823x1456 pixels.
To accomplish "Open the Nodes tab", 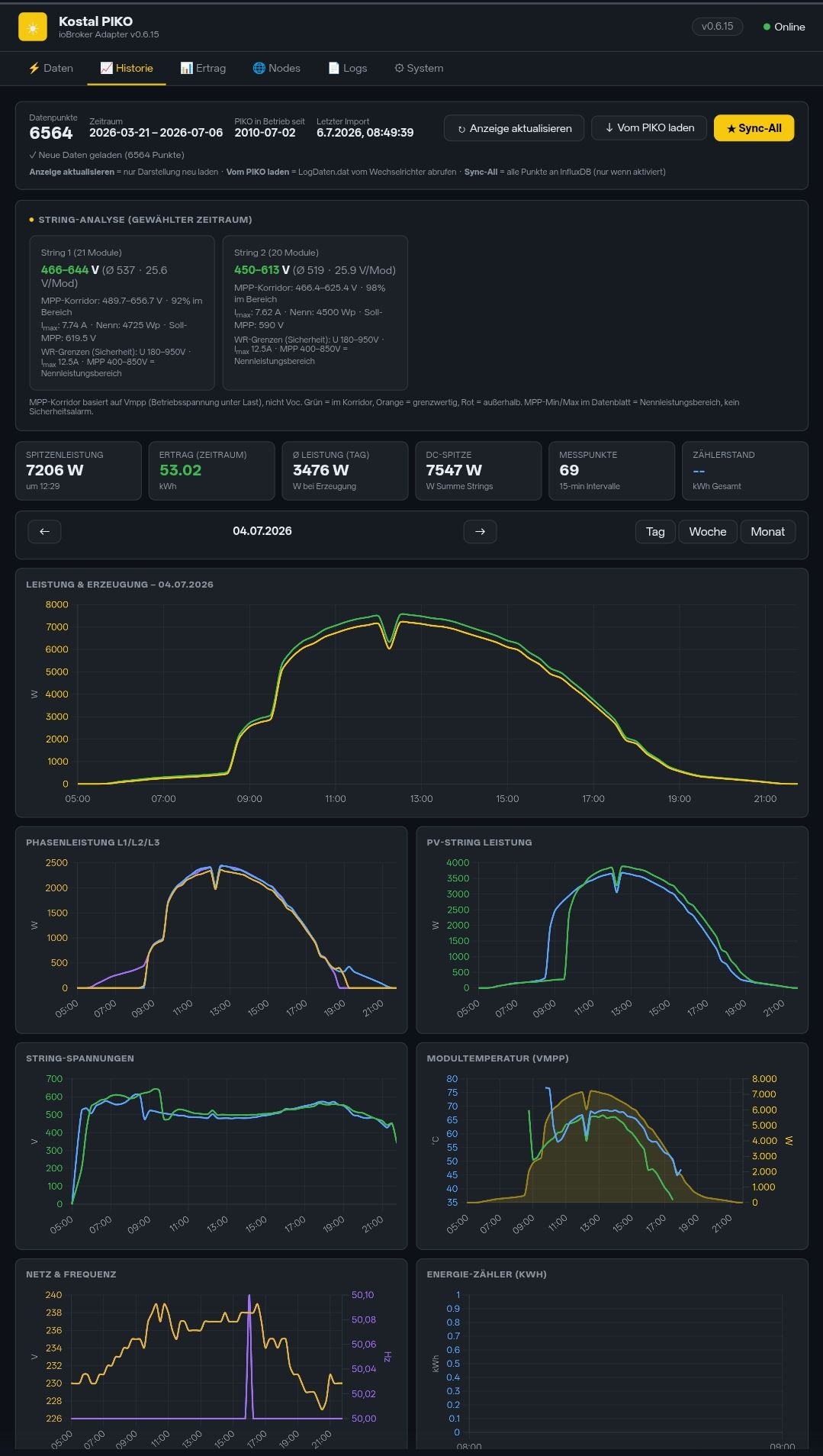I will [x=276, y=68].
